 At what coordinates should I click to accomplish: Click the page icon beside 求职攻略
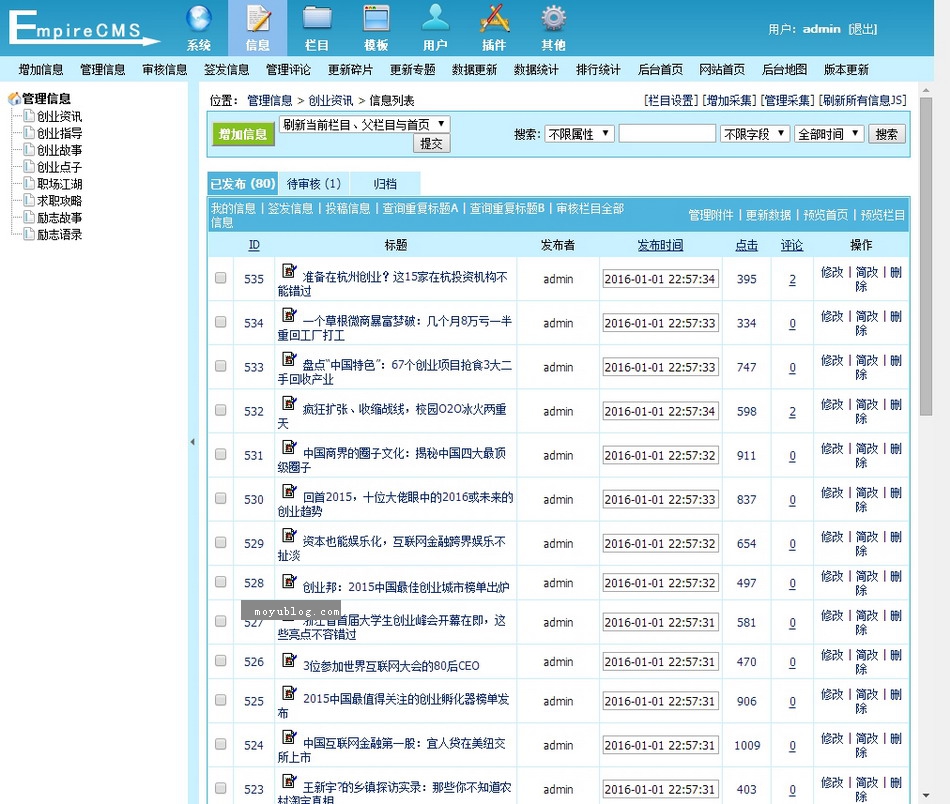29,200
